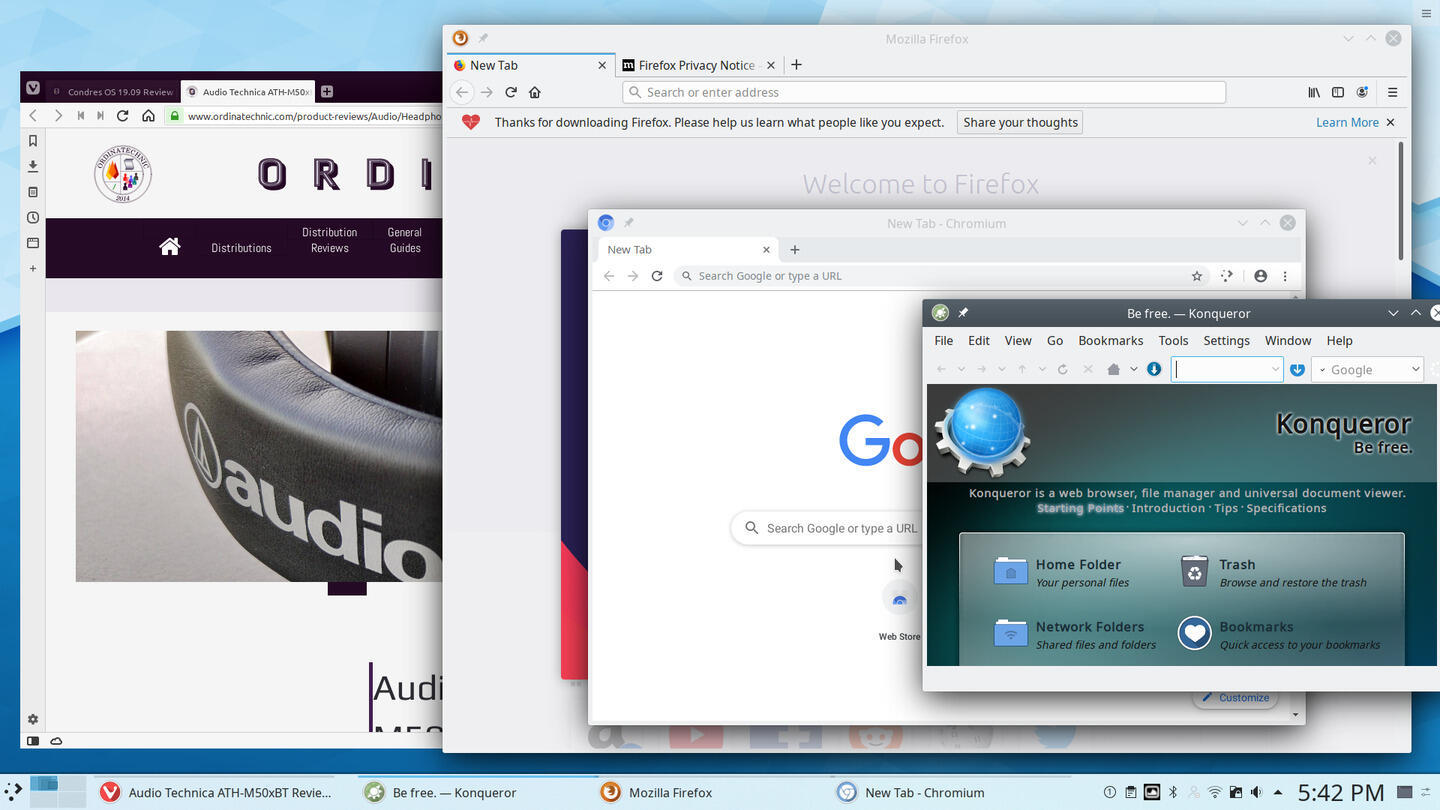
Task: Open Konqueror Settings menu
Action: click(x=1226, y=340)
